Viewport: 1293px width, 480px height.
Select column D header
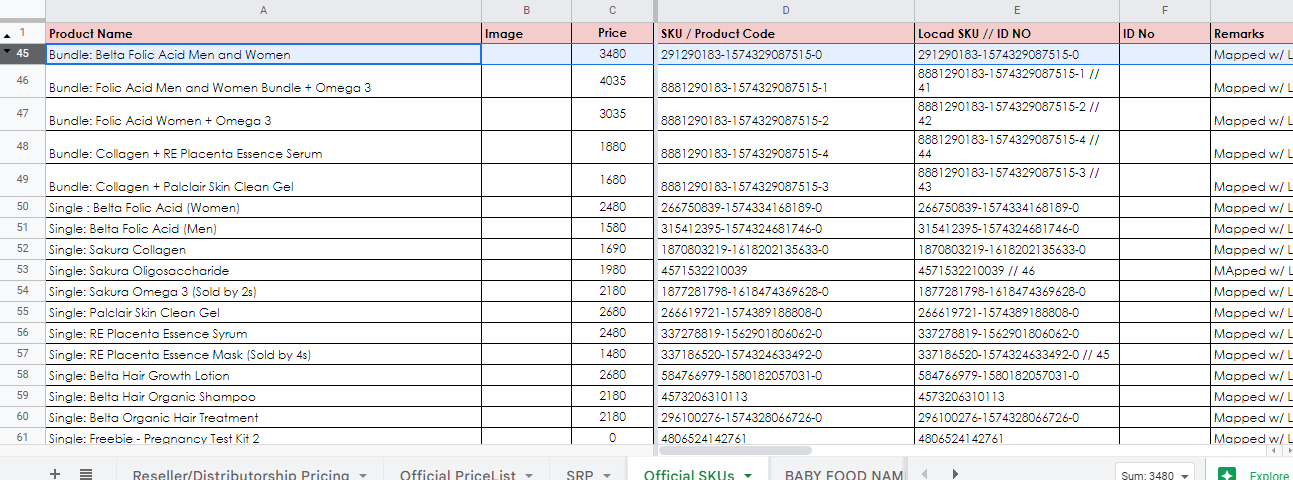click(x=786, y=10)
